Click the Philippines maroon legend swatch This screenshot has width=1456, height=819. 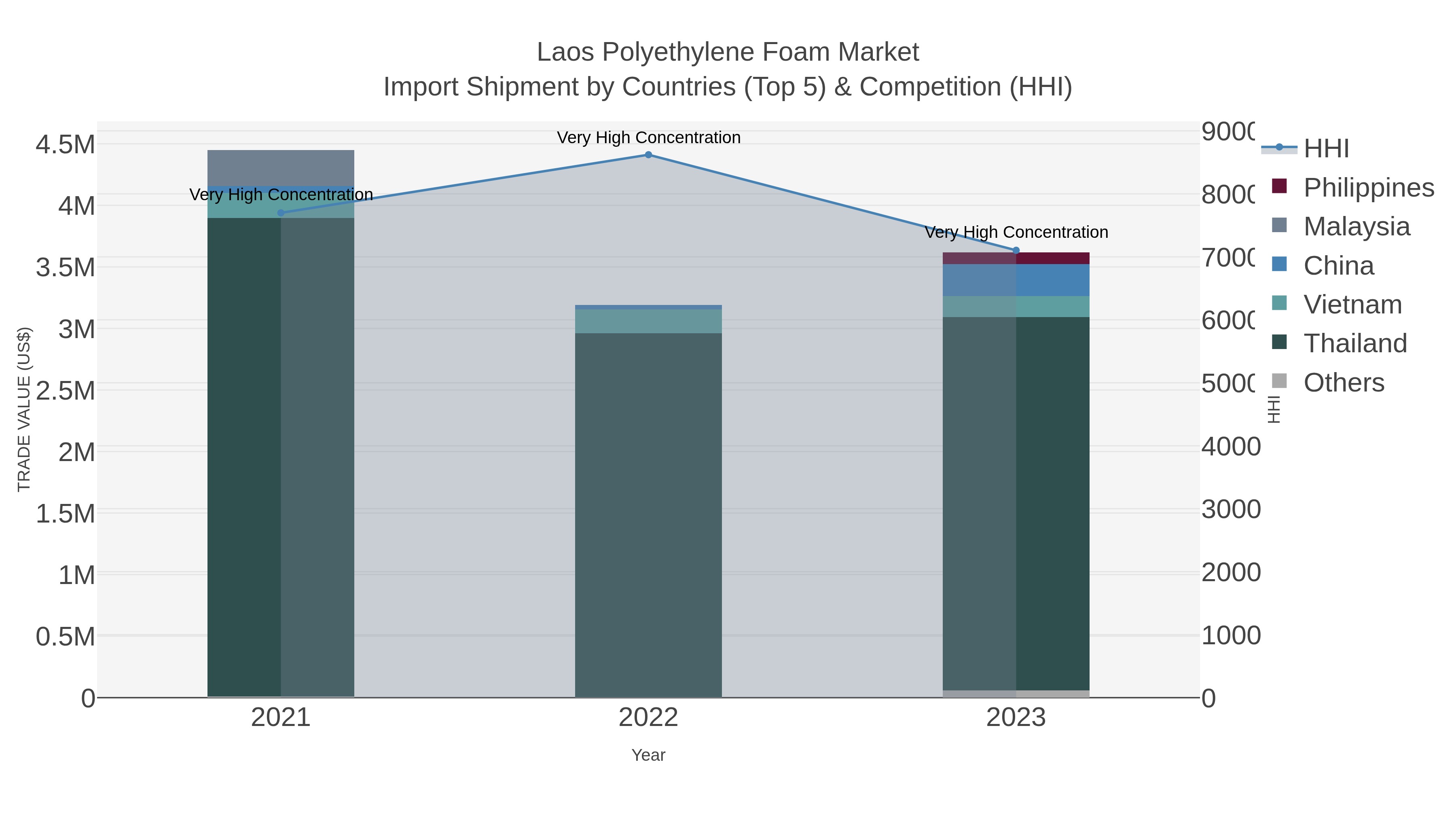click(1279, 186)
